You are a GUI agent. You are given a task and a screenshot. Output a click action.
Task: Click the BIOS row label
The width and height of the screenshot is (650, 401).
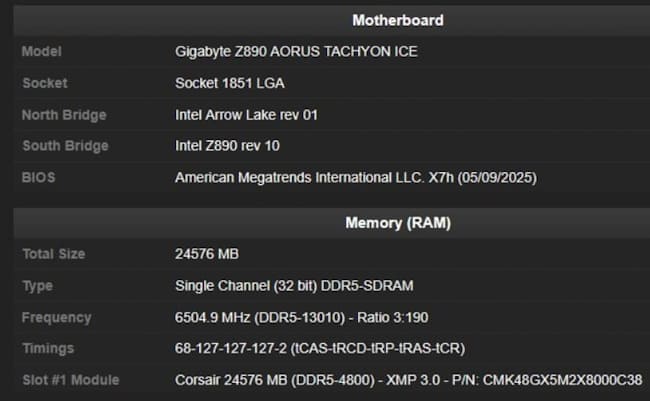[39, 178]
